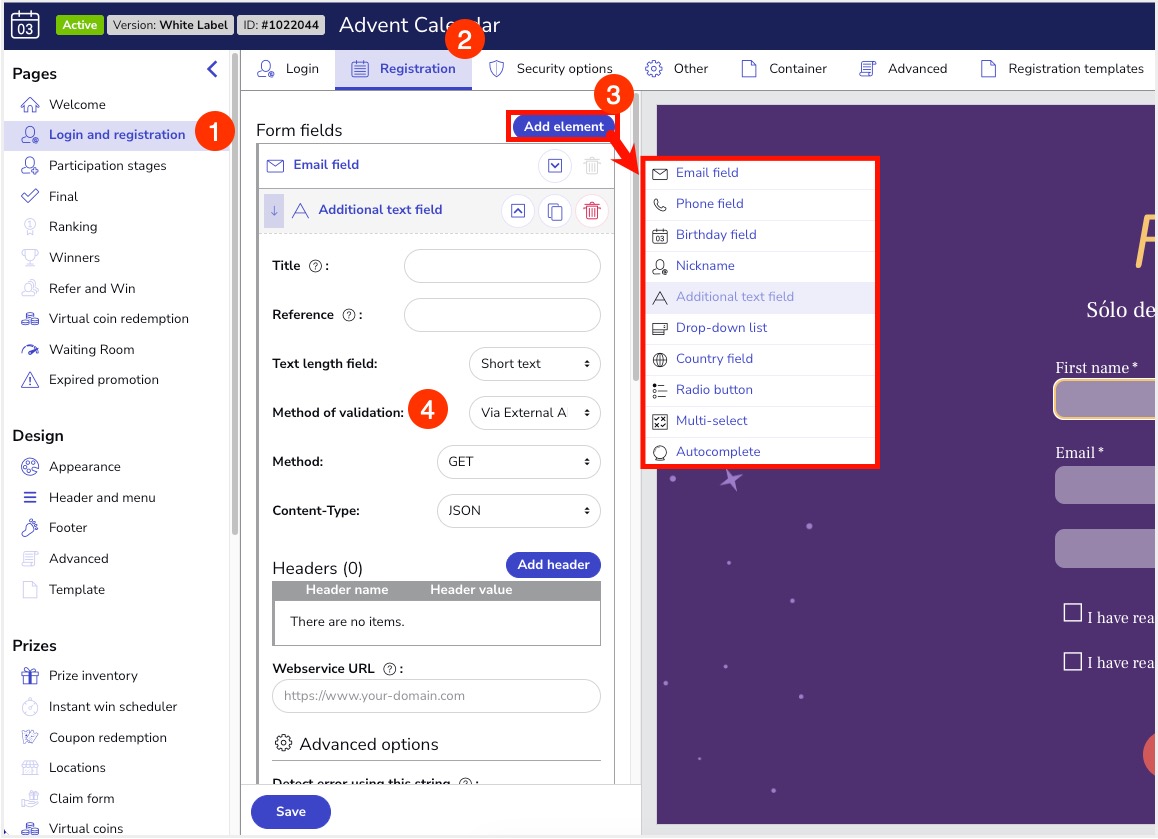Click the Waiting Room icon

[30, 350]
